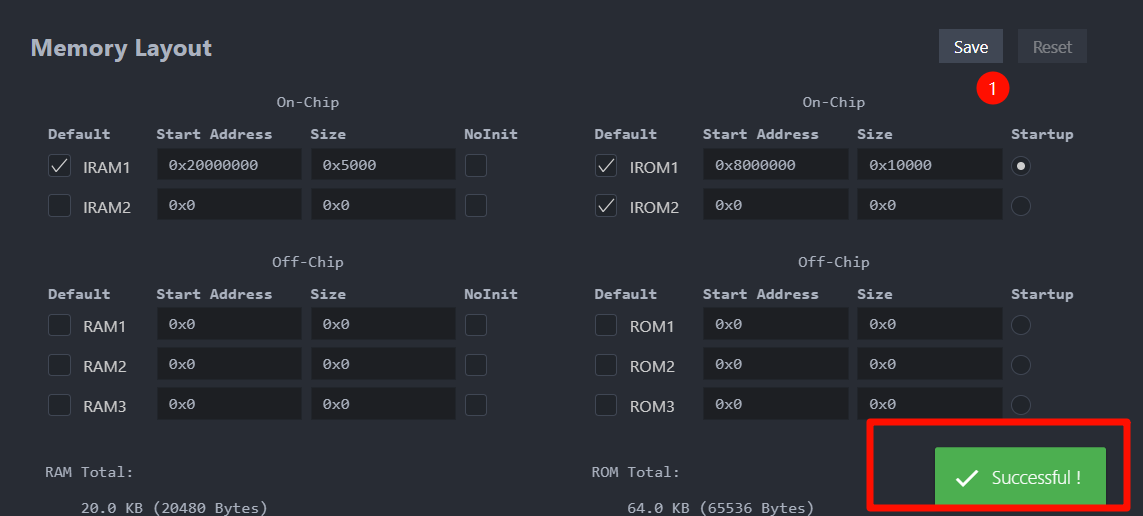Click the IROM1 size input
This screenshot has height=516, width=1143.
click(929, 165)
